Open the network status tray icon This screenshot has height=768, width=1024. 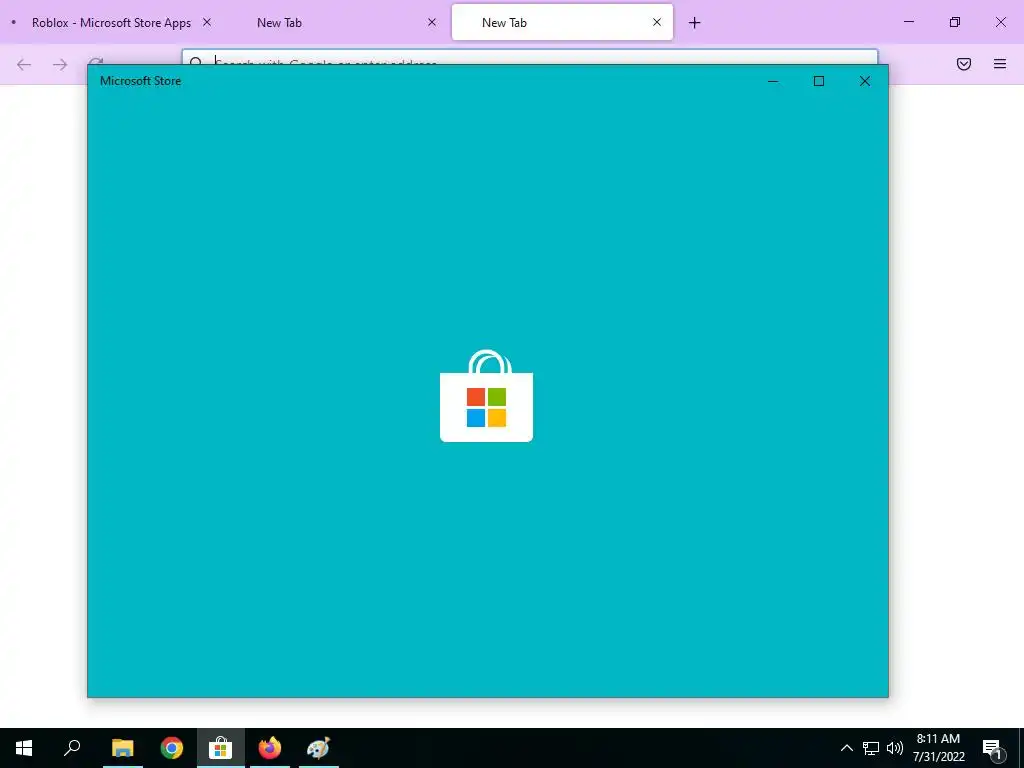click(871, 748)
